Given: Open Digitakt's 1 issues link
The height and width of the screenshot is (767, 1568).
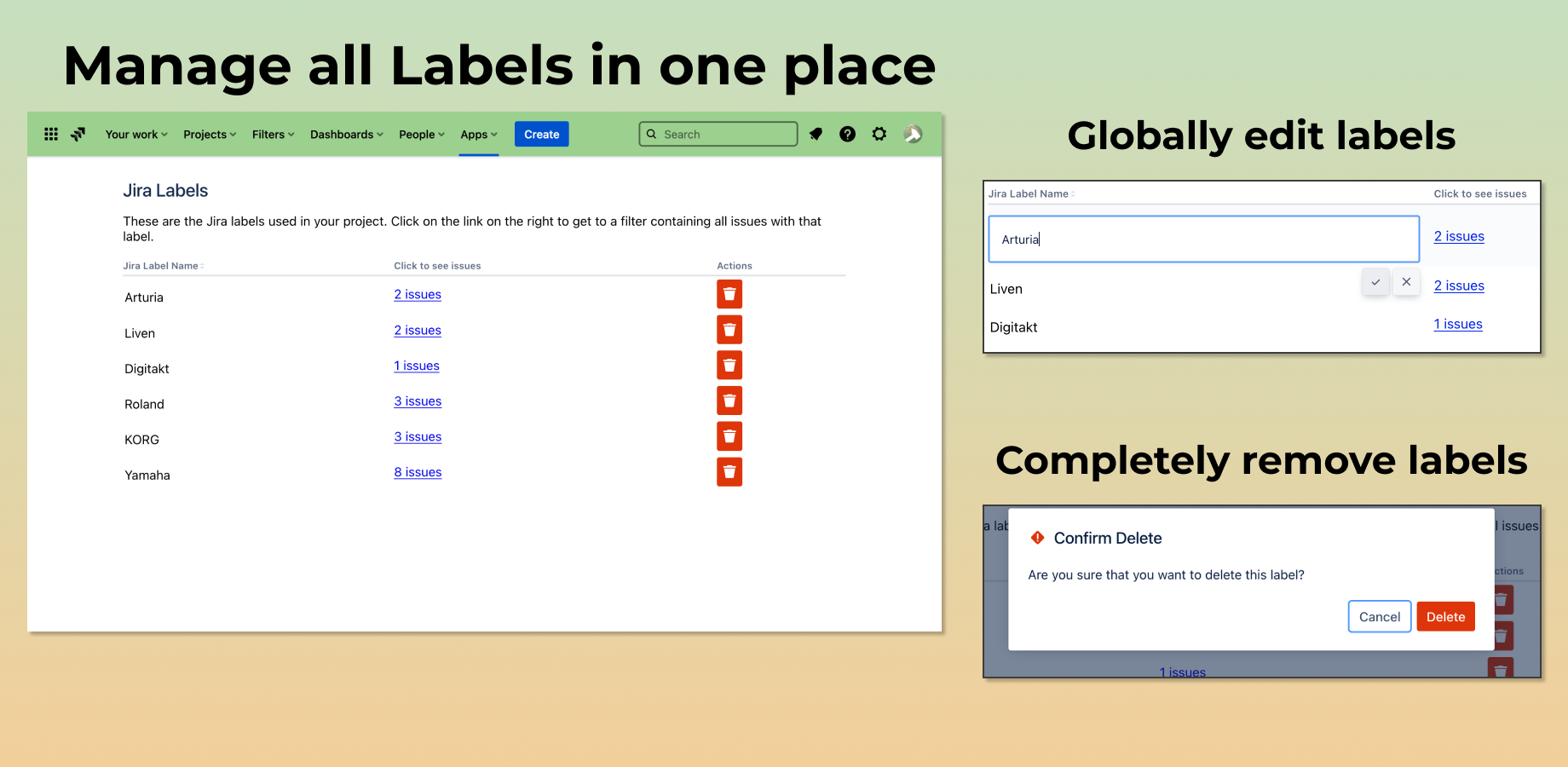Looking at the screenshot, I should click(417, 366).
